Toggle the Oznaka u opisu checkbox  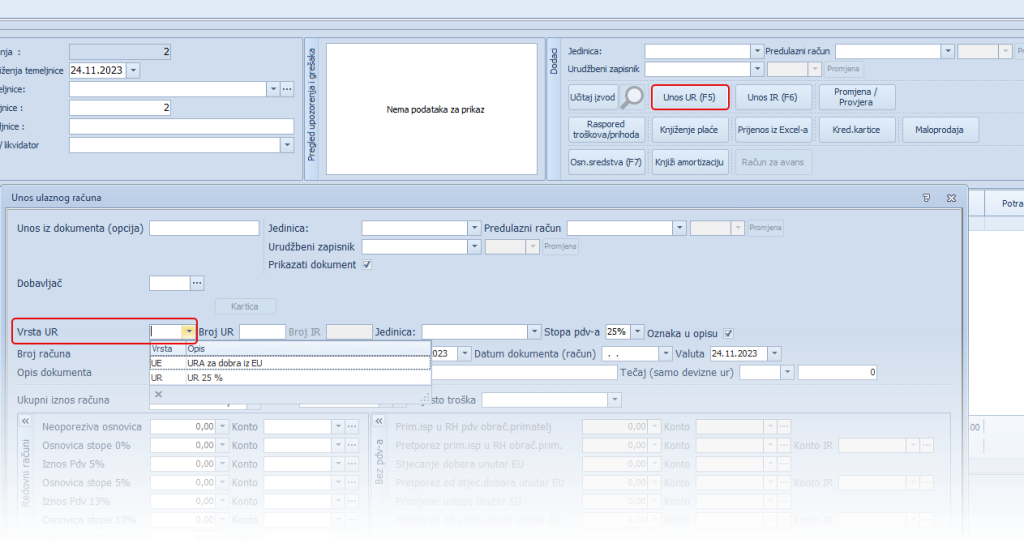click(728, 333)
